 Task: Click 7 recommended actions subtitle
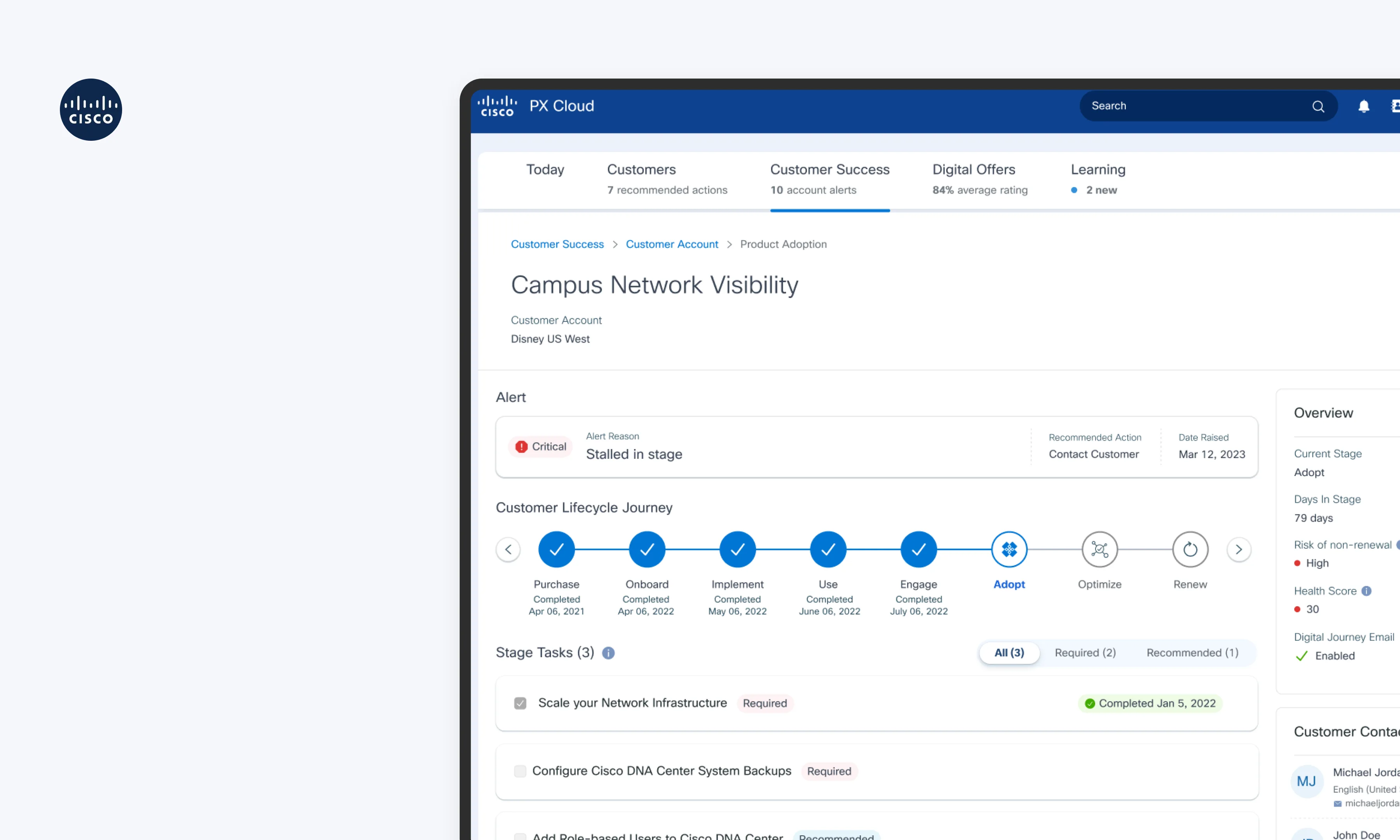coord(667,190)
